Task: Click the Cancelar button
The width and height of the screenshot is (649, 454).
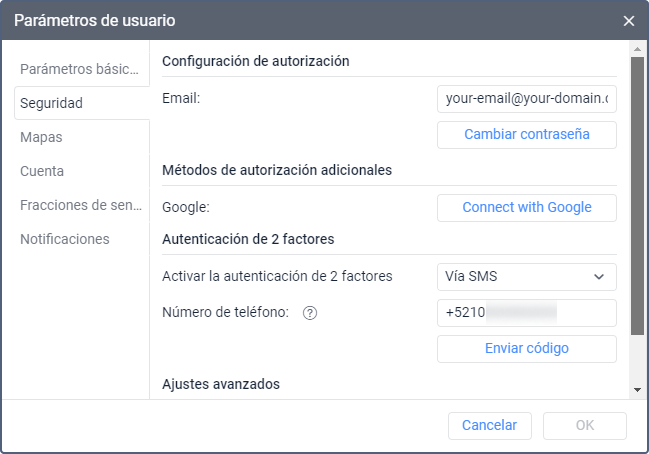Action: [x=489, y=425]
